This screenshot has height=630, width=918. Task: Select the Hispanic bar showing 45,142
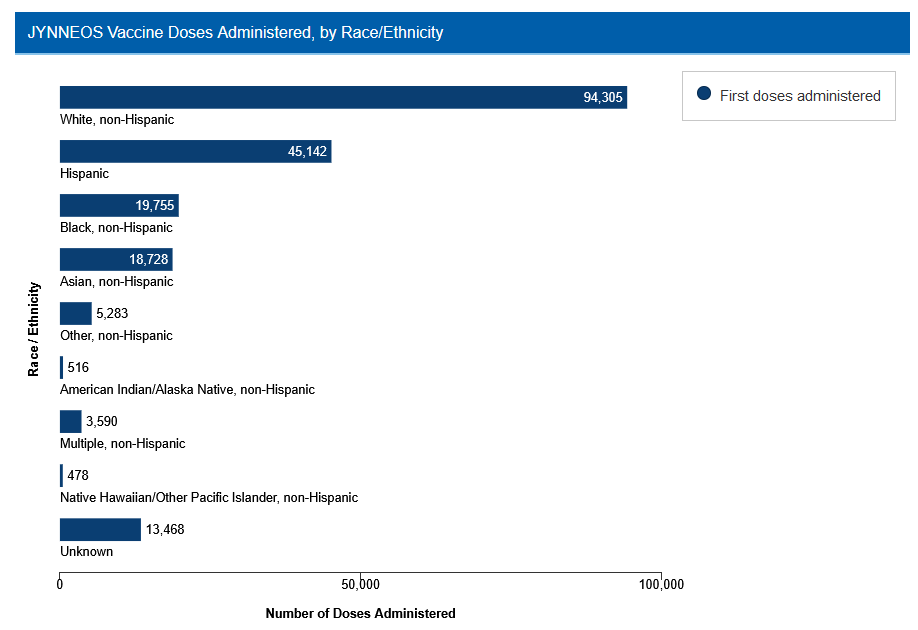point(196,151)
